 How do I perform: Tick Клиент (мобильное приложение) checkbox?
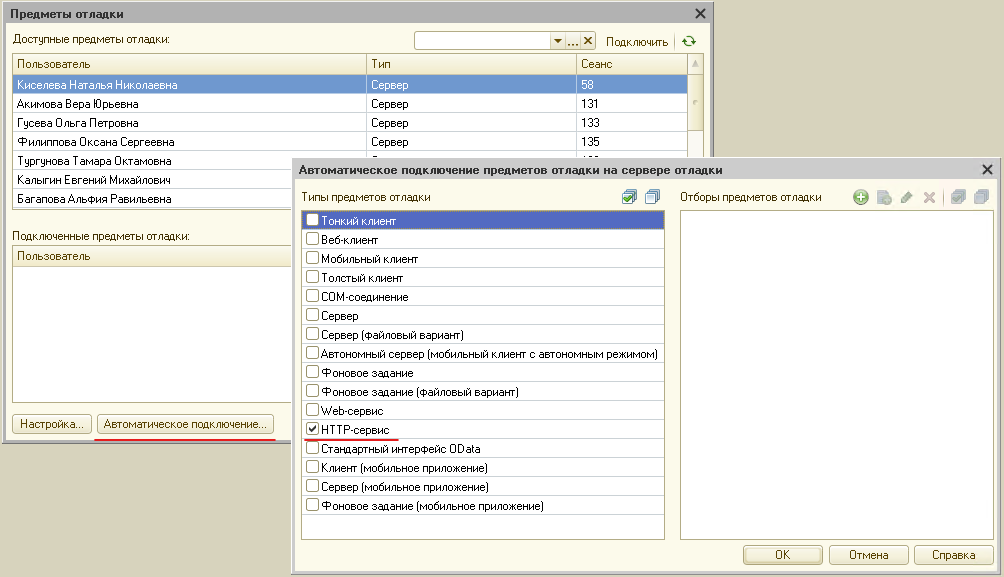(312, 467)
